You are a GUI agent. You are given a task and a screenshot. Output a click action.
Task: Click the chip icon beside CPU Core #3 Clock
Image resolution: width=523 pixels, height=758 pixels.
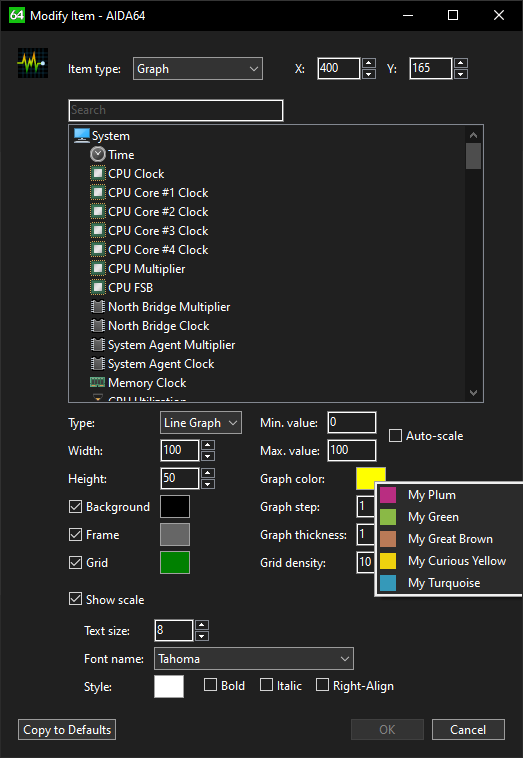click(98, 231)
